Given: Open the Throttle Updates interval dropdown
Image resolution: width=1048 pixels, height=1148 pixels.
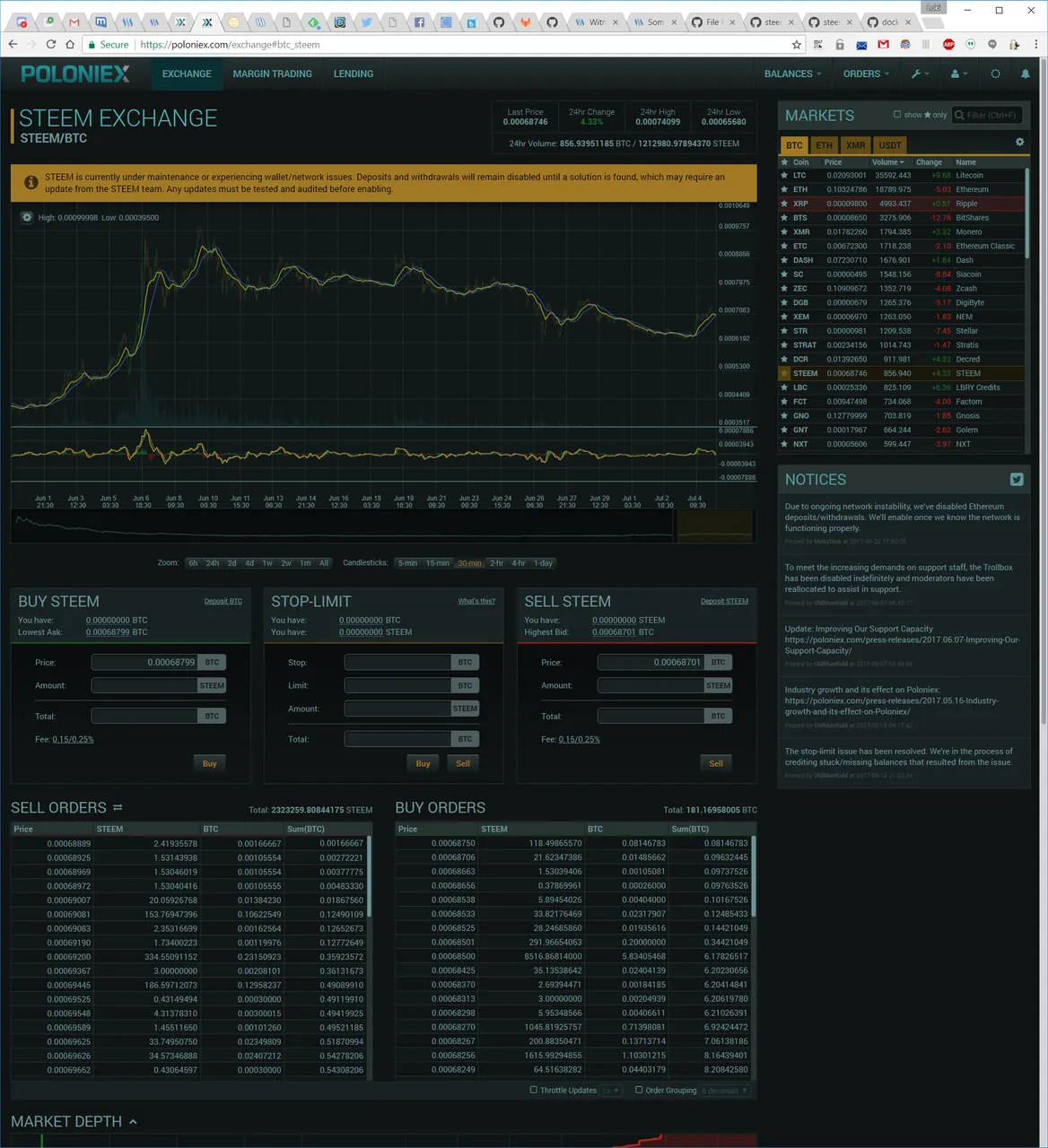Looking at the screenshot, I should pyautogui.click(x=610, y=1091).
